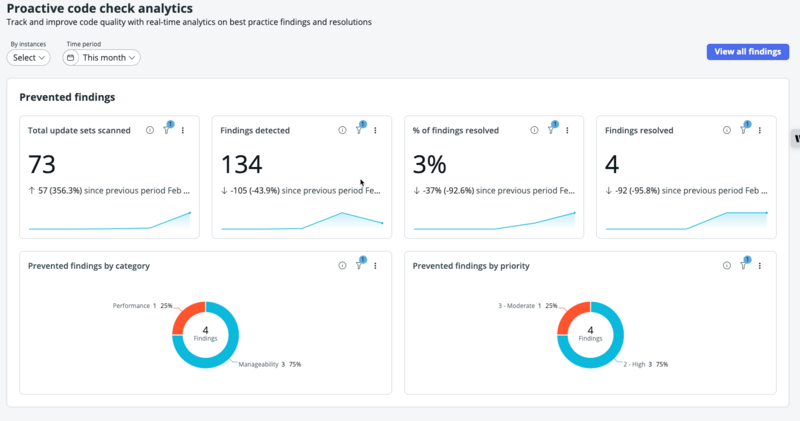Click the Manageability legend label
The height and width of the screenshot is (421, 800).
[x=258, y=364]
